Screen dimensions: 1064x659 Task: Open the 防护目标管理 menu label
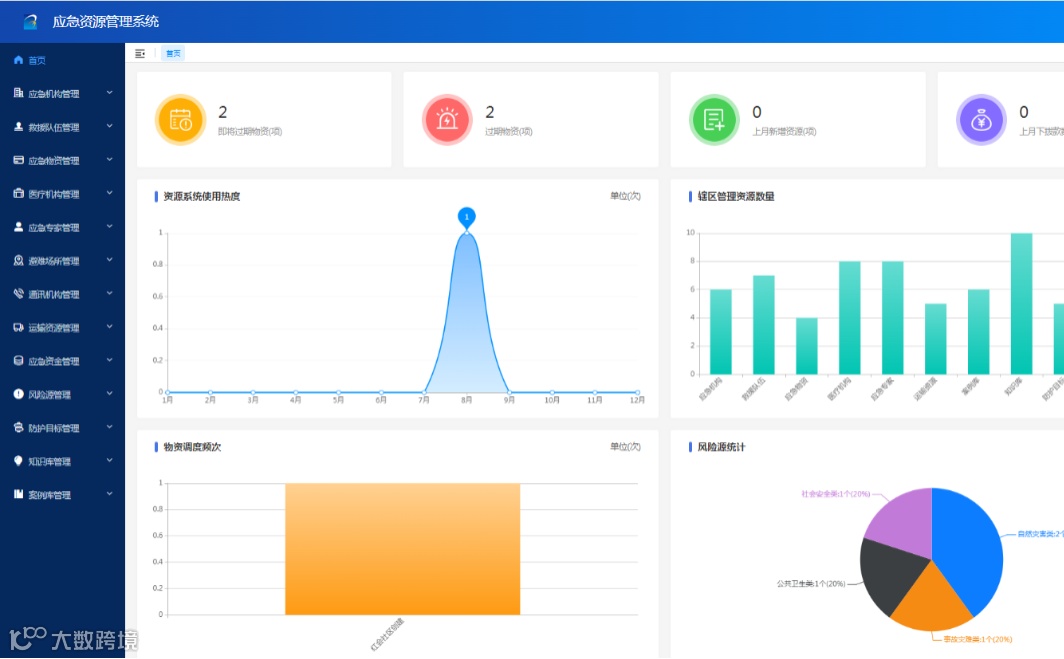point(54,428)
